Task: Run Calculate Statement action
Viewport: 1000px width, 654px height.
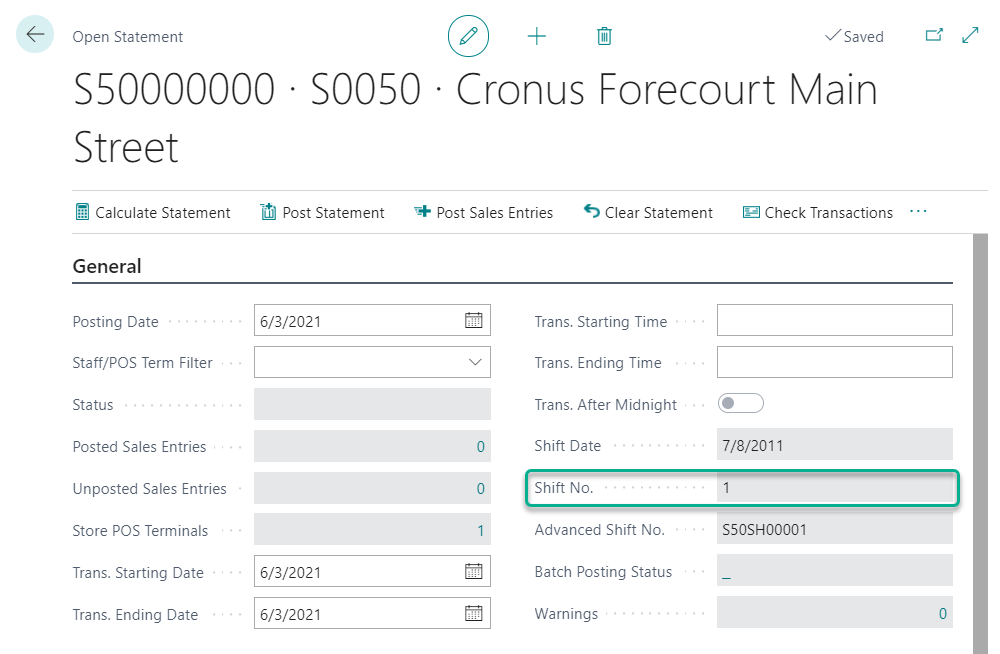Action: (x=152, y=212)
